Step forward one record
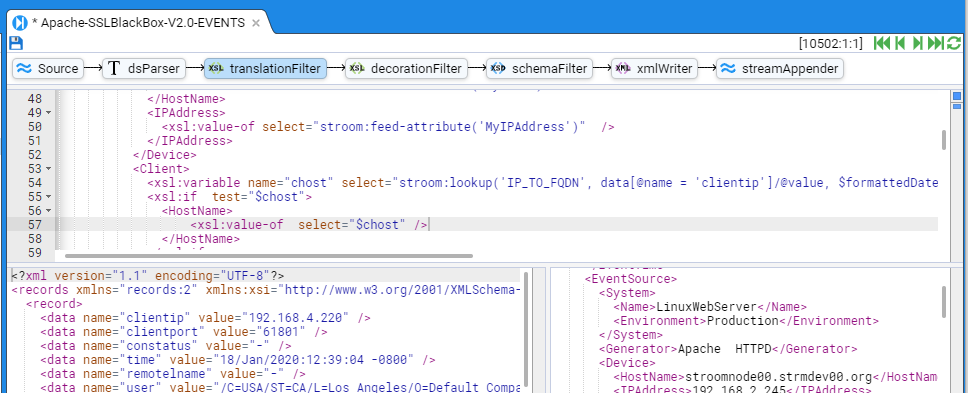The height and width of the screenshot is (393, 968). (x=917, y=43)
